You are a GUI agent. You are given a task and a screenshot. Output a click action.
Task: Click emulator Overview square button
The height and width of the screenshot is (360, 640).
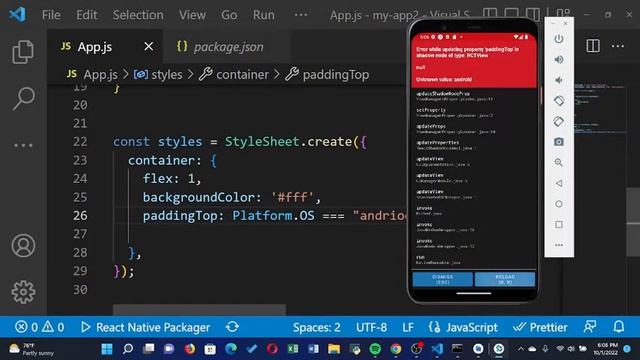559,224
